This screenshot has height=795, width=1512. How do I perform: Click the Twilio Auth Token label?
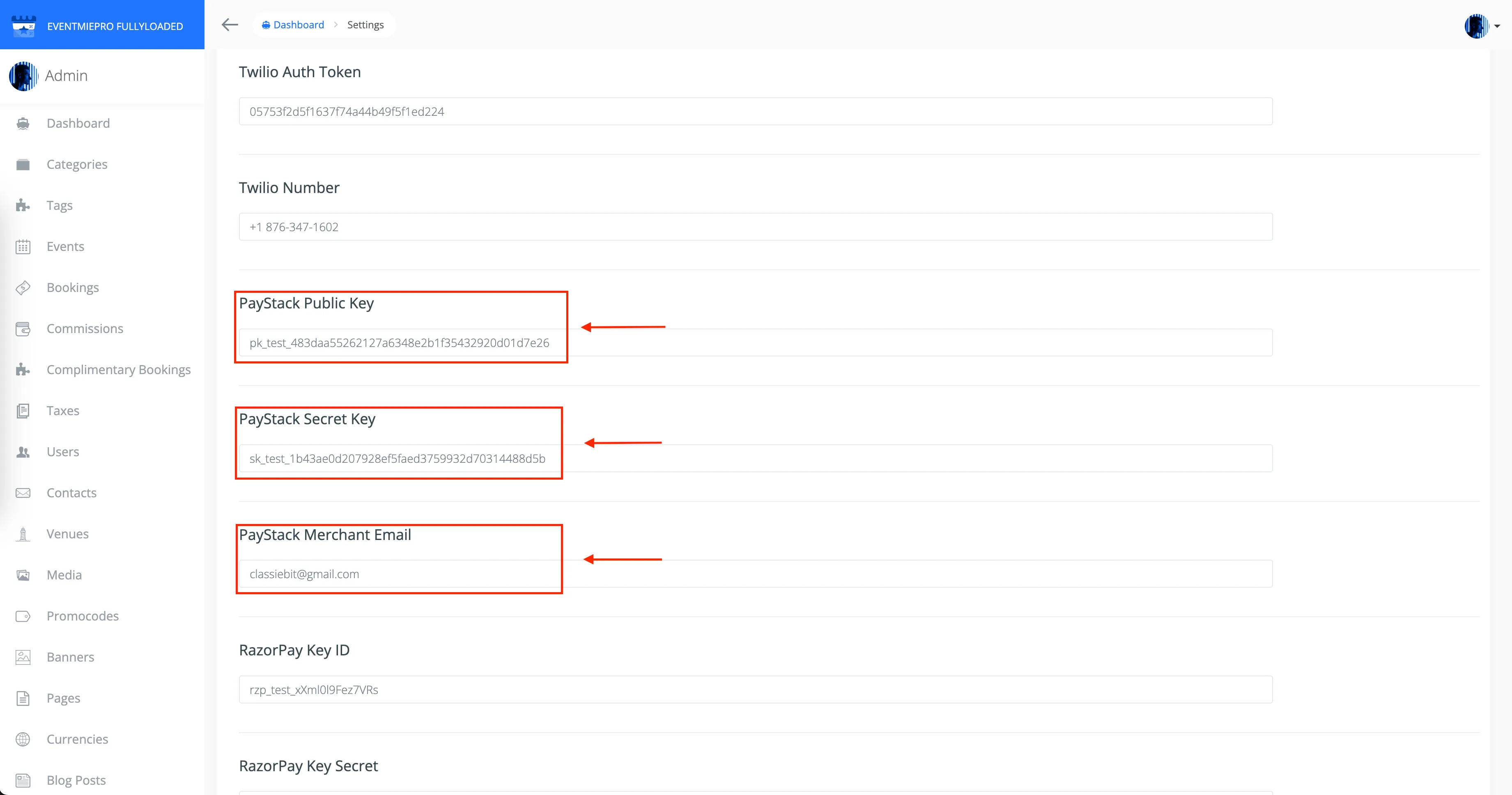tap(300, 71)
